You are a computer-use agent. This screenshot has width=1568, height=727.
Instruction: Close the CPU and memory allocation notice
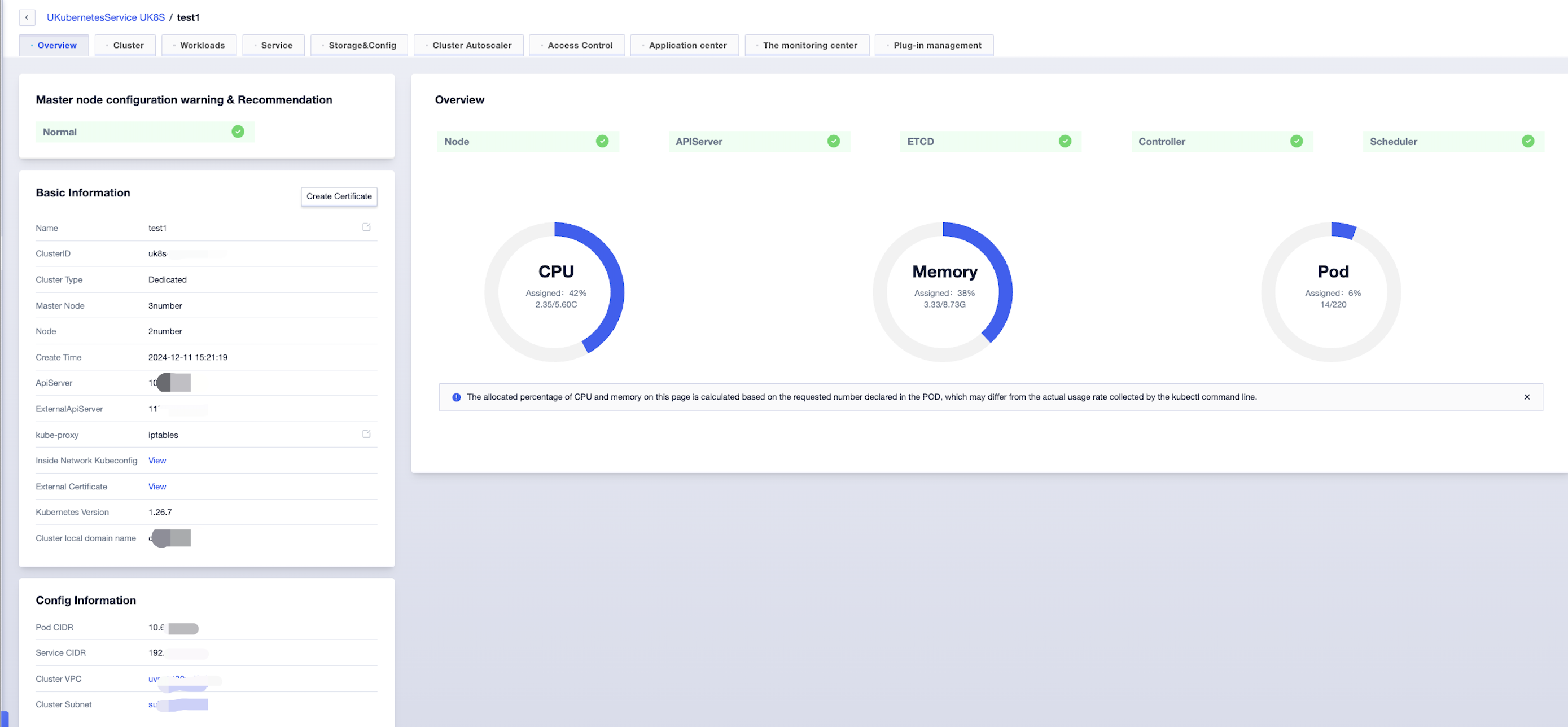coord(1527,397)
